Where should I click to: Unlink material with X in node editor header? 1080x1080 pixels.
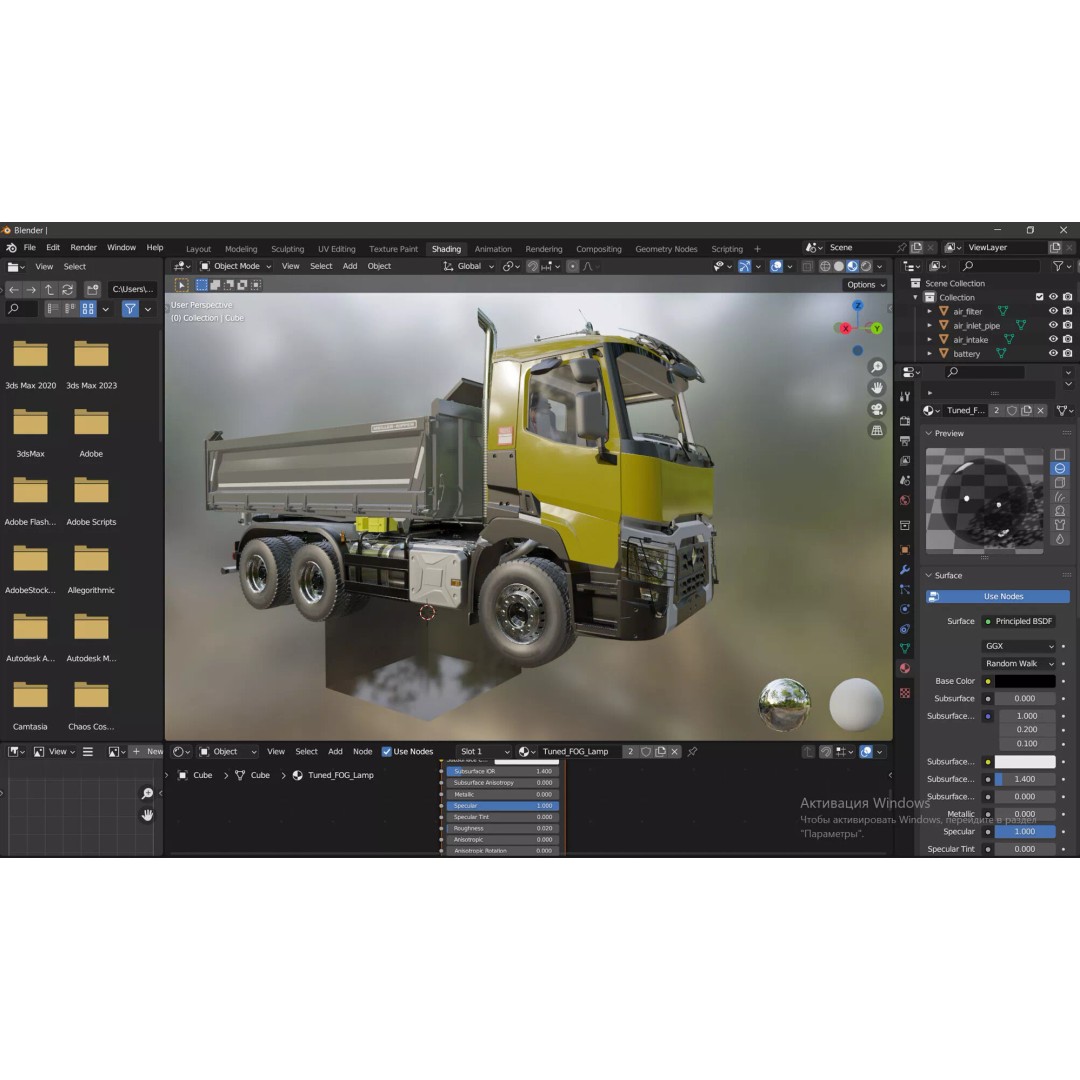point(675,751)
